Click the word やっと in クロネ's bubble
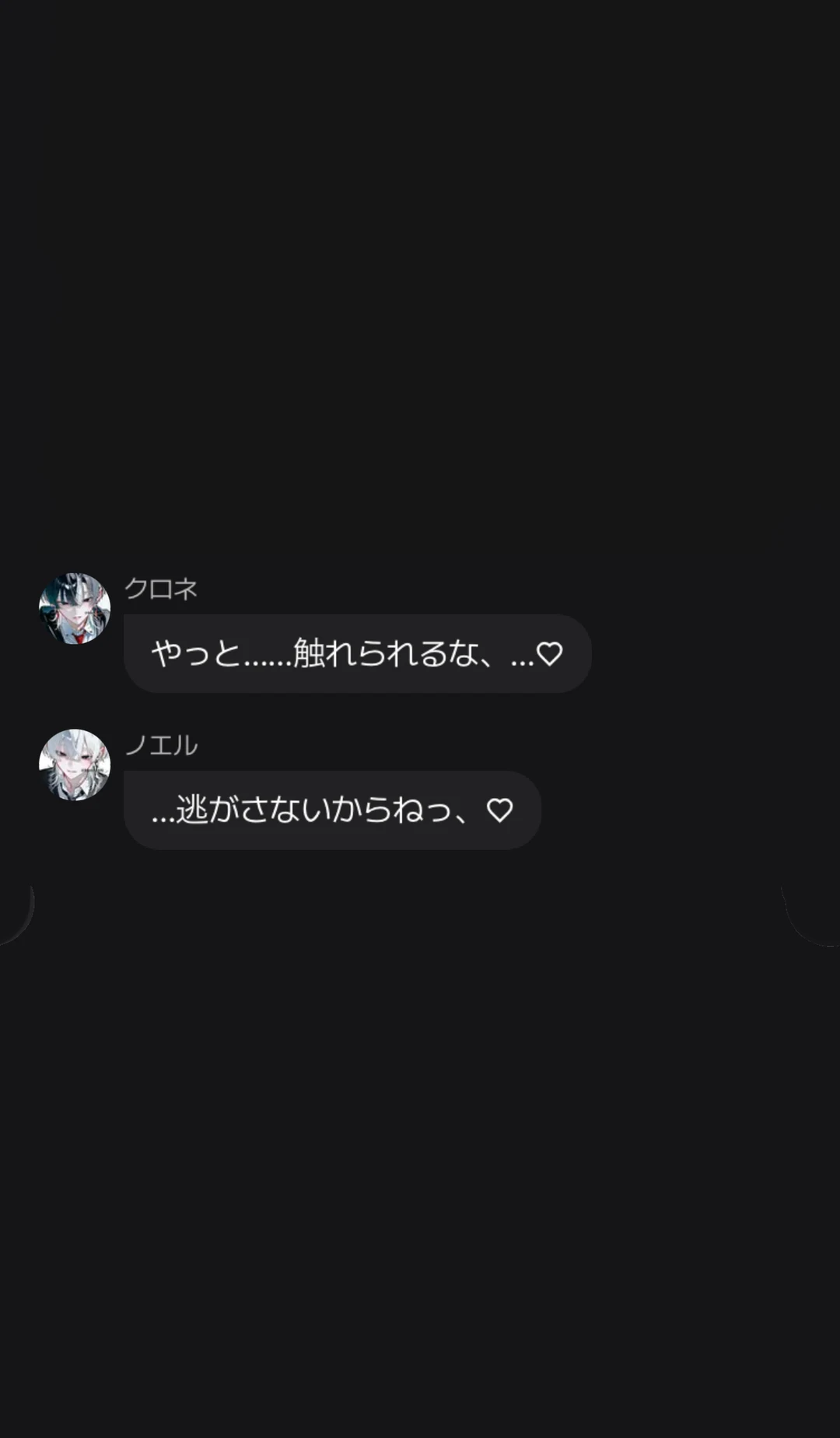The height and width of the screenshot is (1438, 840). (x=196, y=653)
